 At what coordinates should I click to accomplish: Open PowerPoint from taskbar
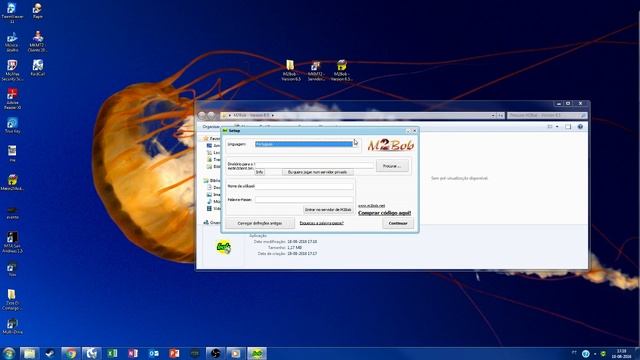click(x=174, y=353)
